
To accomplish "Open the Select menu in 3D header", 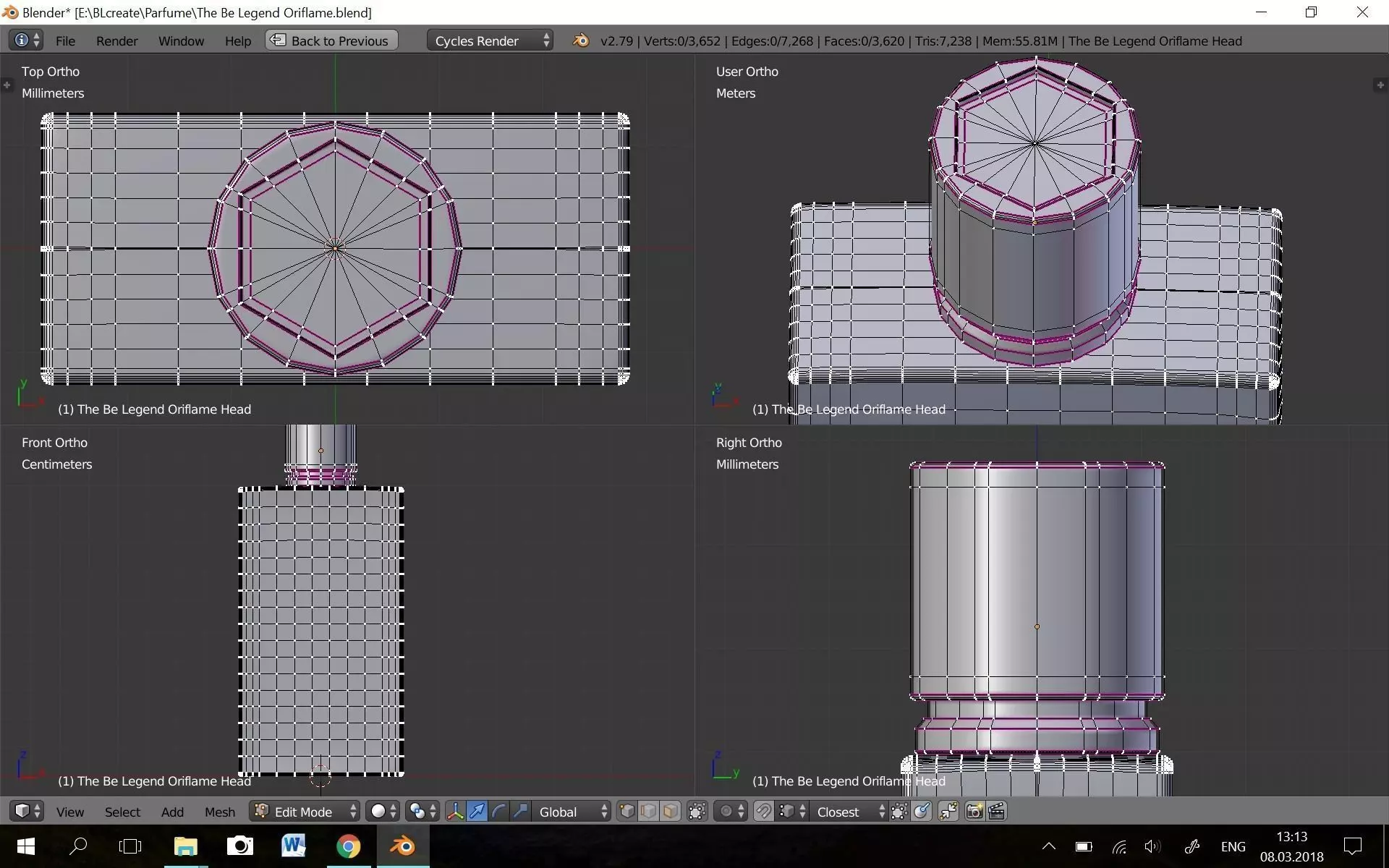I will 122,812.
